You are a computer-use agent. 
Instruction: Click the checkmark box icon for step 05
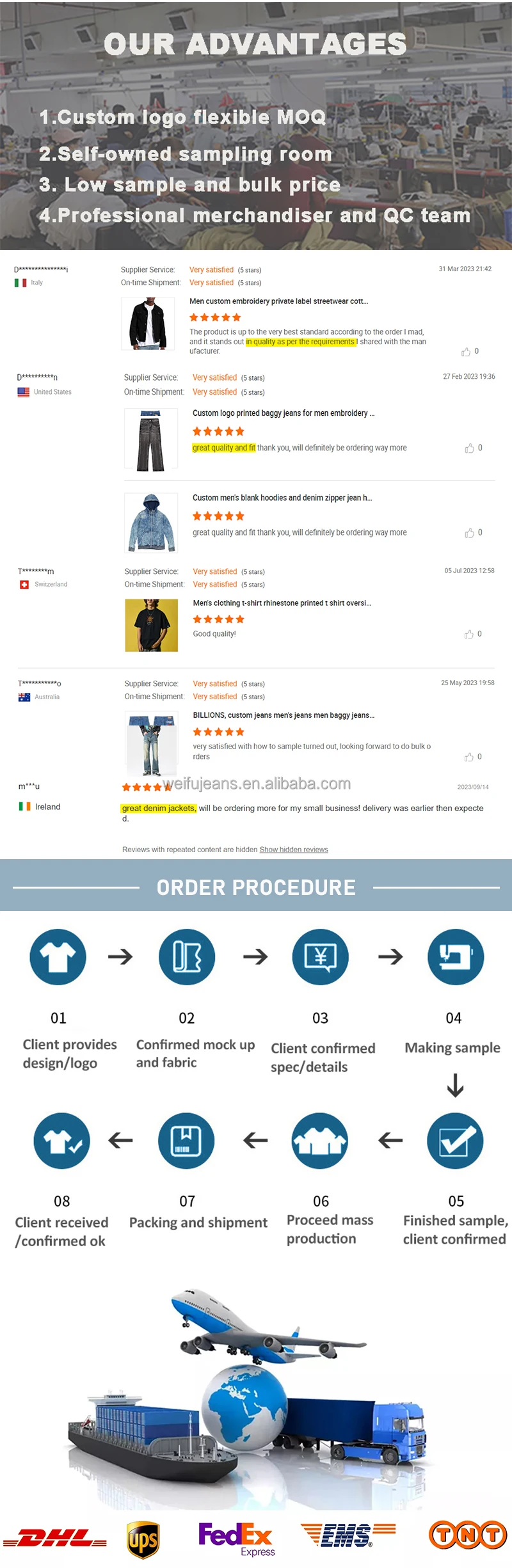pyautogui.click(x=456, y=1140)
